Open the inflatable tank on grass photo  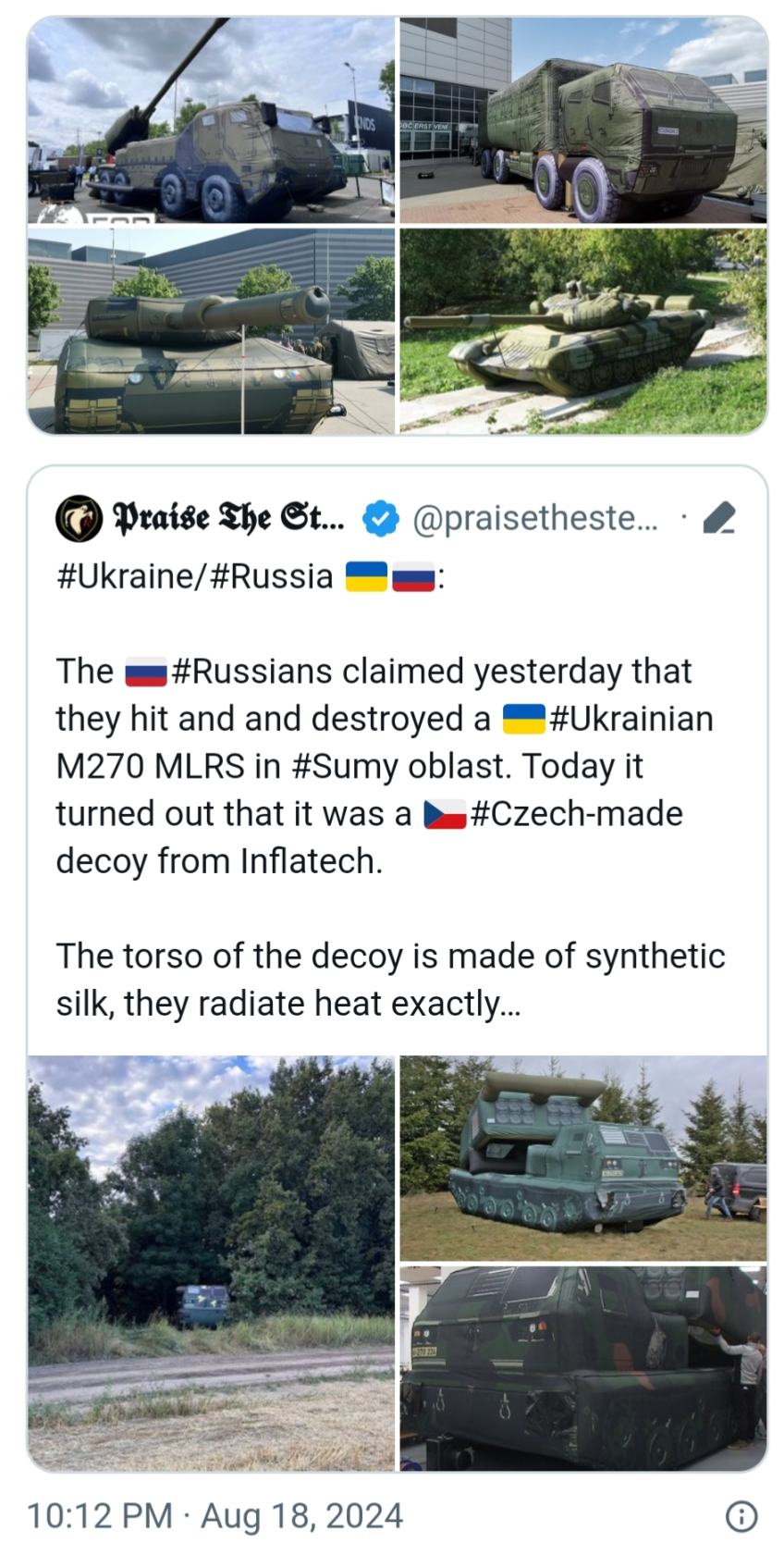583,331
